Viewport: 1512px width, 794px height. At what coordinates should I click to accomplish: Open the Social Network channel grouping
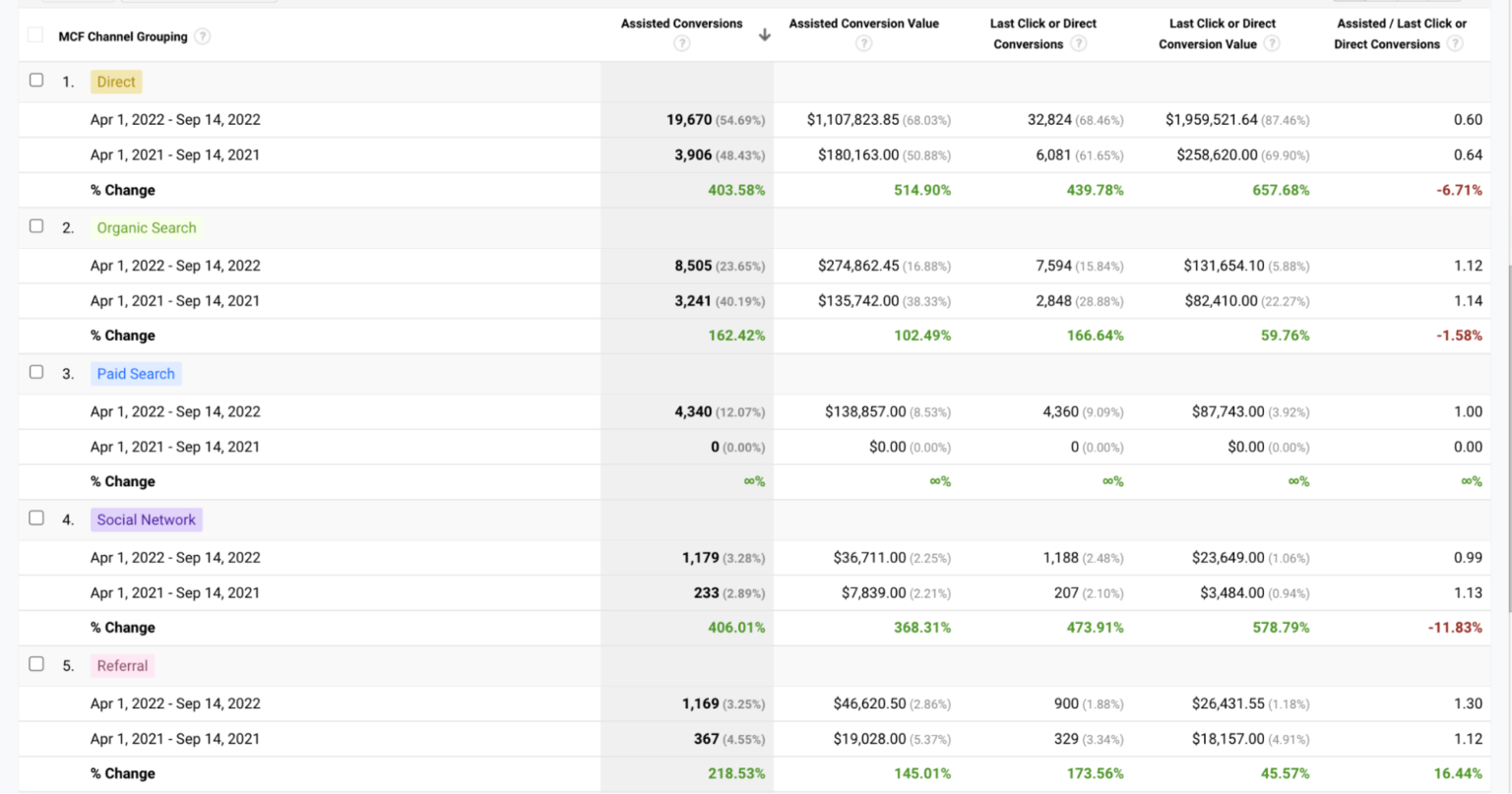click(147, 519)
